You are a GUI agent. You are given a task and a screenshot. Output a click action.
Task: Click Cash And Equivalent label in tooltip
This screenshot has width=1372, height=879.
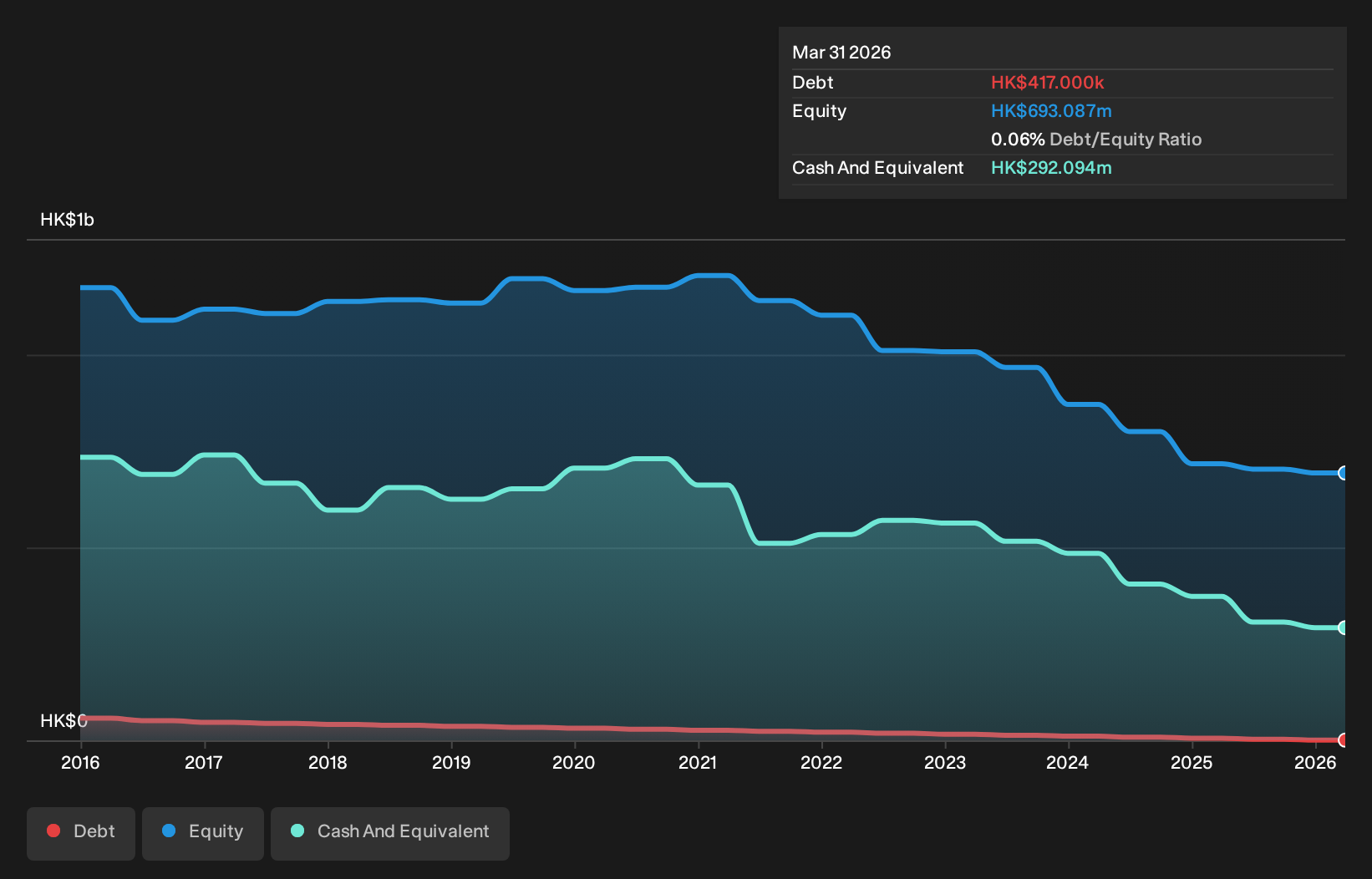pyautogui.click(x=877, y=168)
